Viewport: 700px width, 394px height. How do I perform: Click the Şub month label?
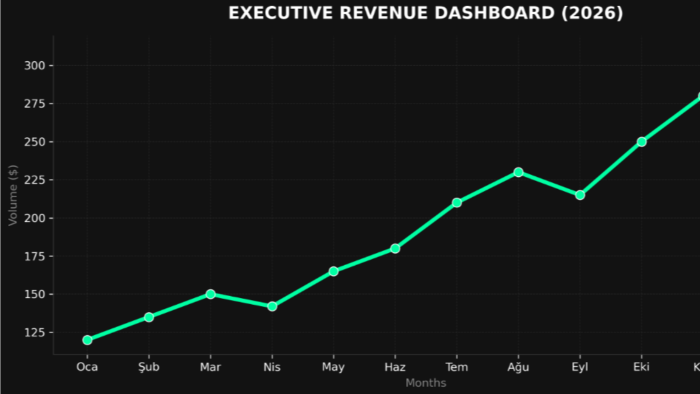(x=149, y=367)
